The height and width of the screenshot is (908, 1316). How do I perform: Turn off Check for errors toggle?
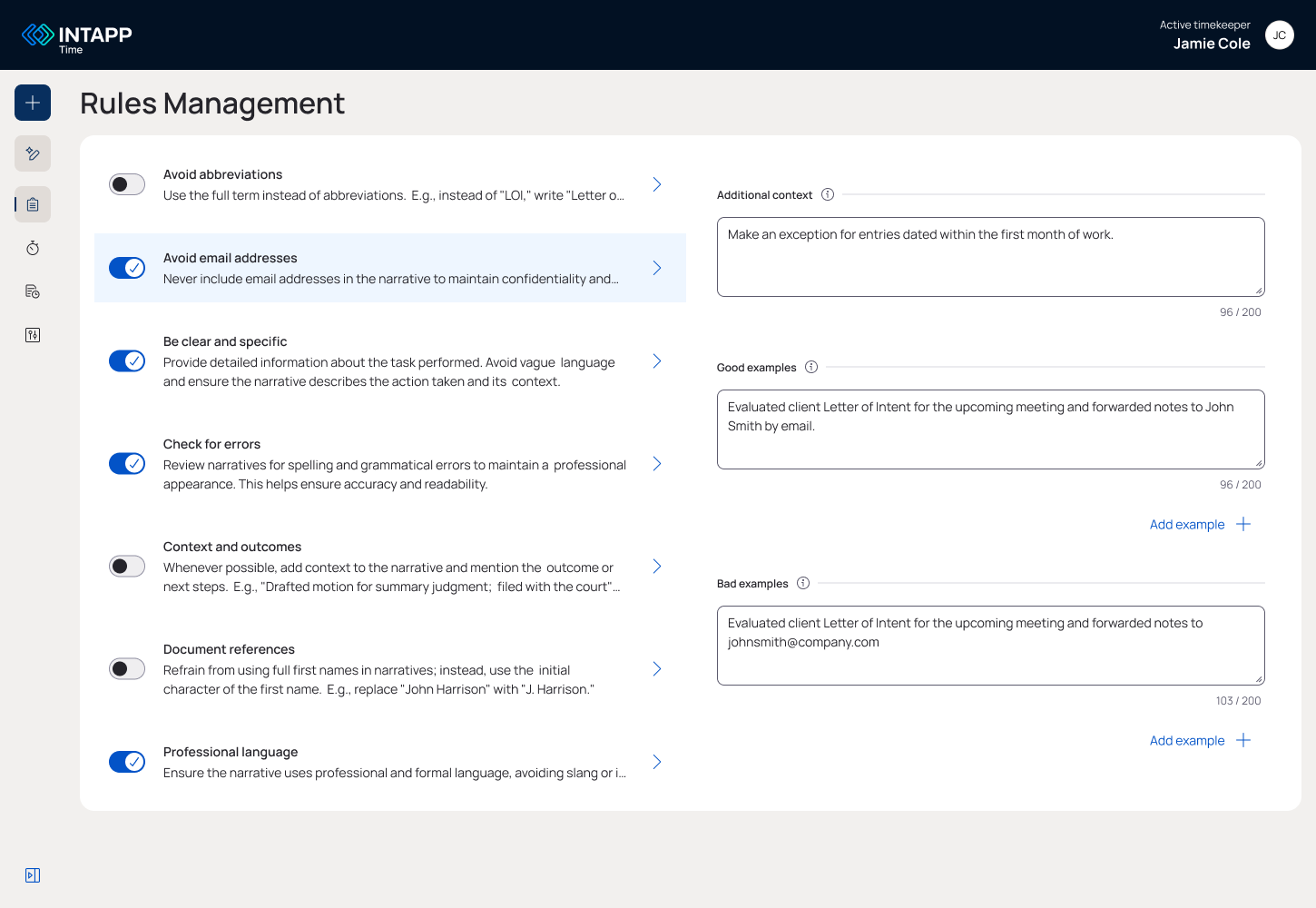pos(127,463)
